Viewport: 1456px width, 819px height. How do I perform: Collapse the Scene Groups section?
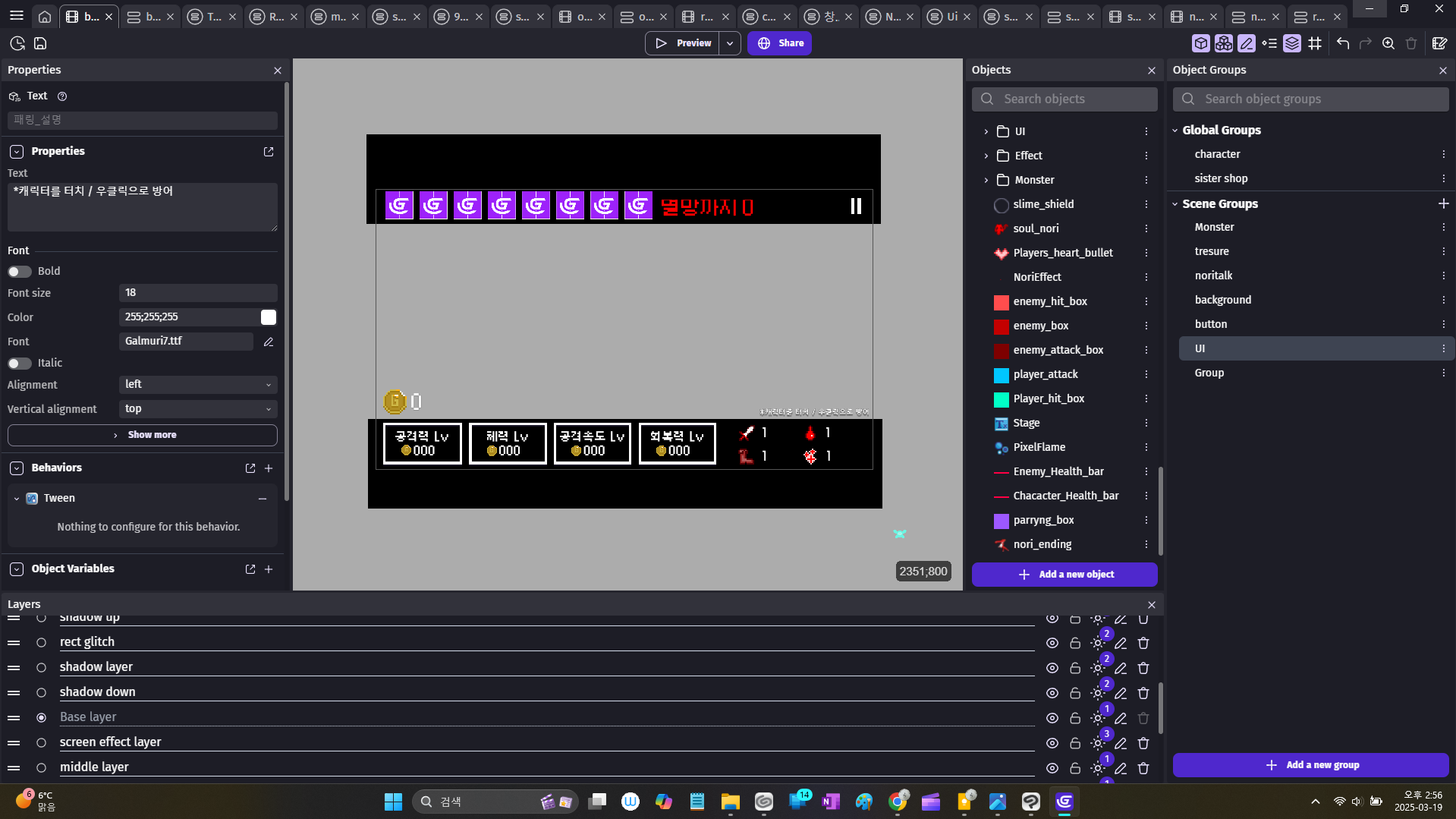pos(1175,204)
